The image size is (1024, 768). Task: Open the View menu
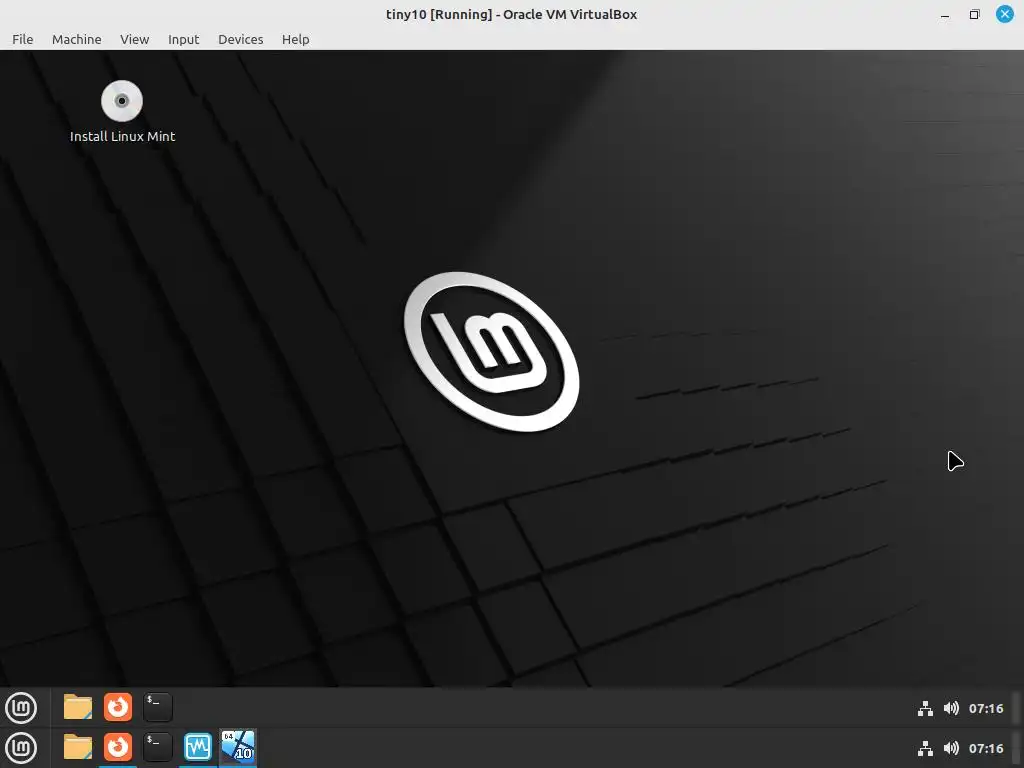click(x=135, y=39)
